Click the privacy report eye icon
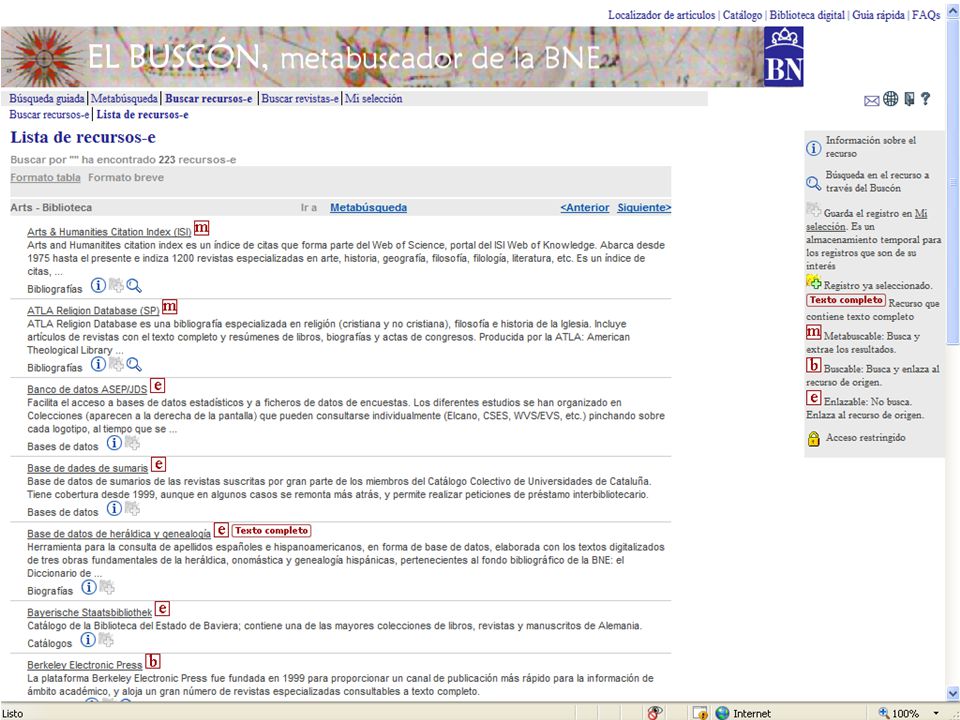The height and width of the screenshot is (720, 960). click(x=655, y=713)
